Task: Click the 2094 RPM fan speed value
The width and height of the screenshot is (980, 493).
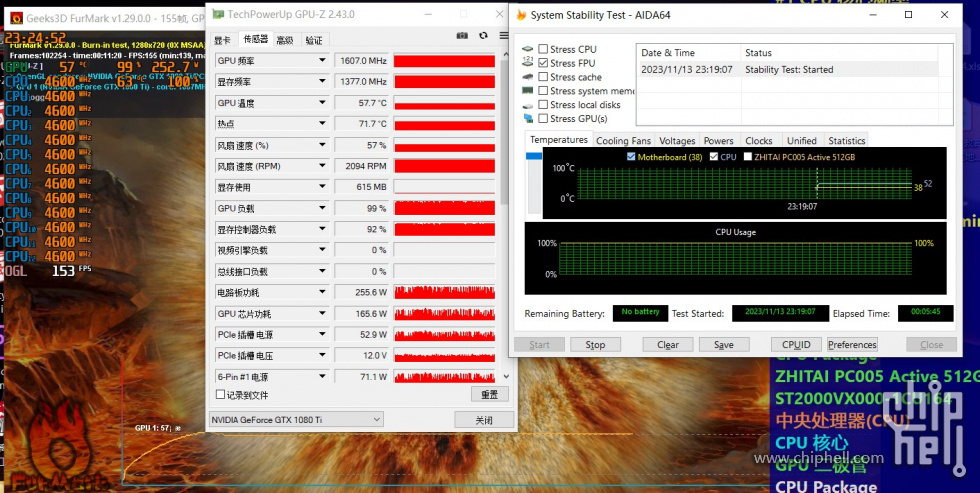Action: point(361,166)
